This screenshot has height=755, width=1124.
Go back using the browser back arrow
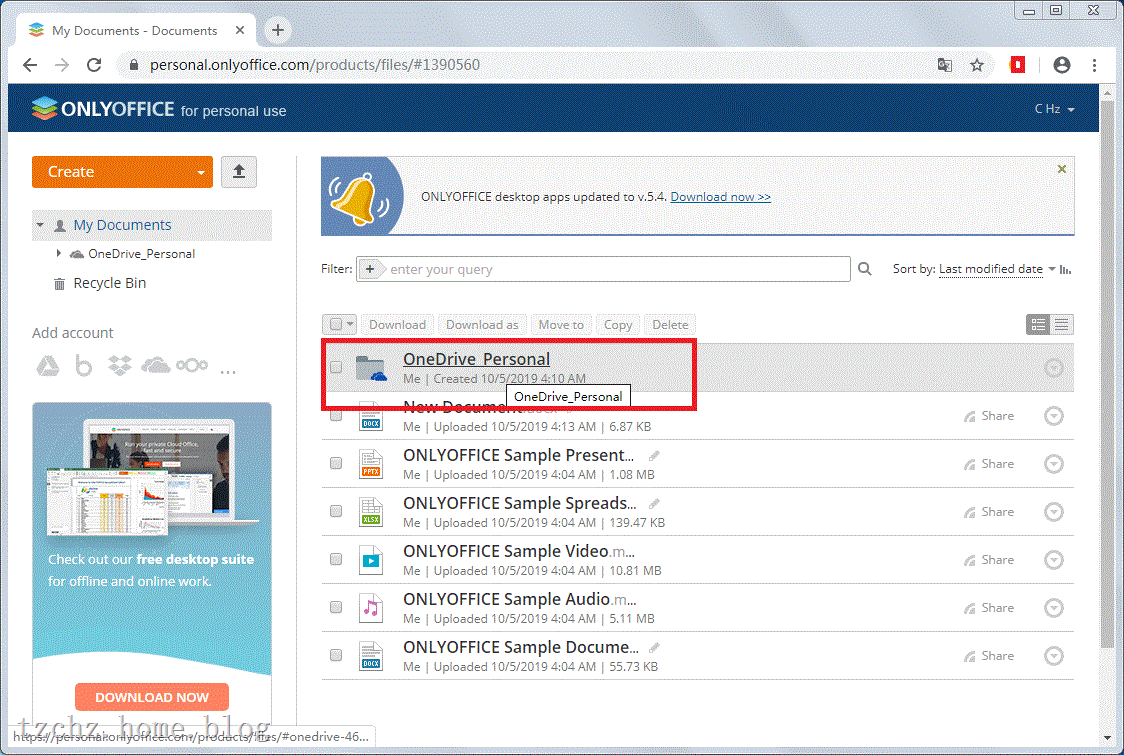30,65
